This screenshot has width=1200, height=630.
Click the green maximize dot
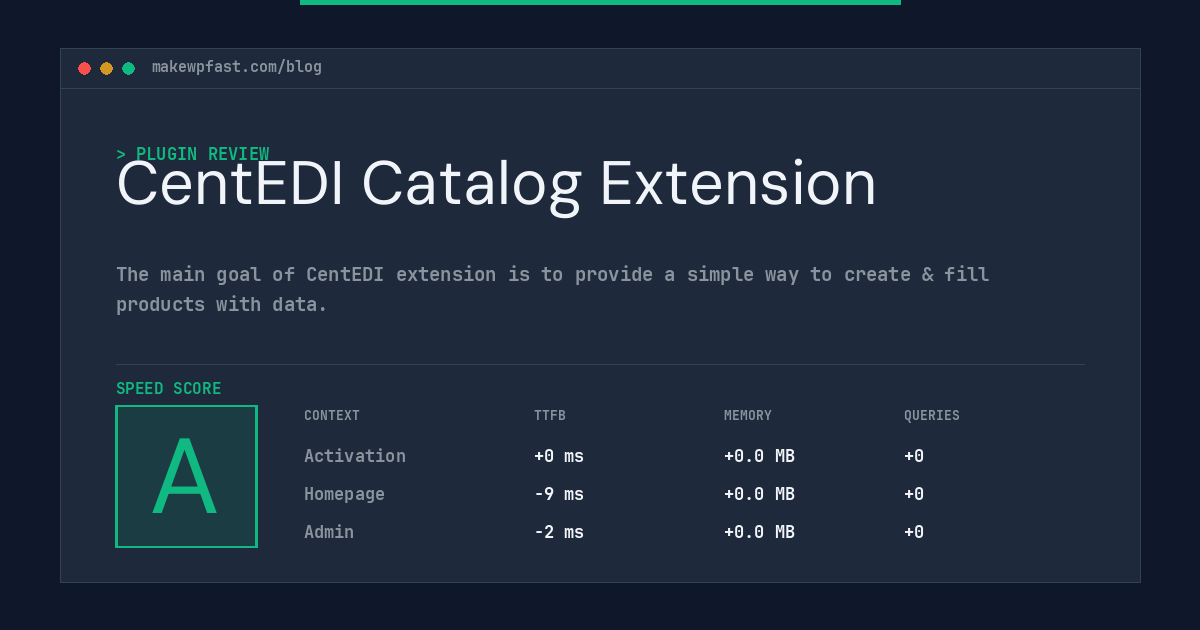[x=129, y=68]
